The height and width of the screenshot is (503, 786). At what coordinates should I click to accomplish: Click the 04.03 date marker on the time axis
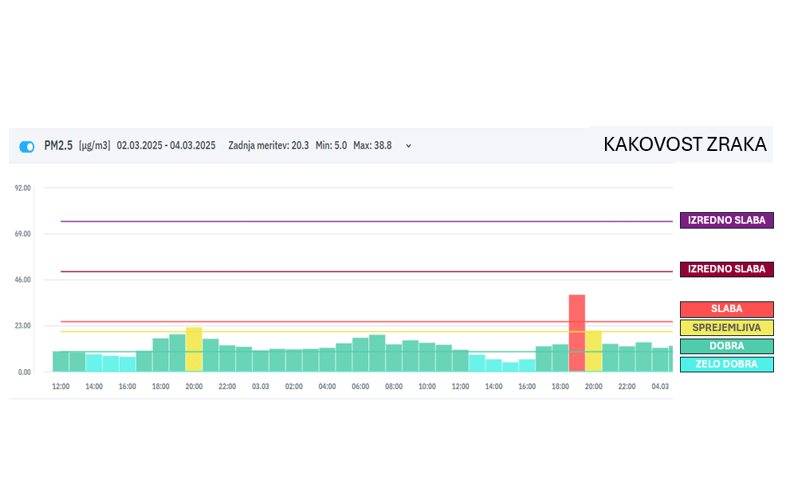[x=660, y=386]
